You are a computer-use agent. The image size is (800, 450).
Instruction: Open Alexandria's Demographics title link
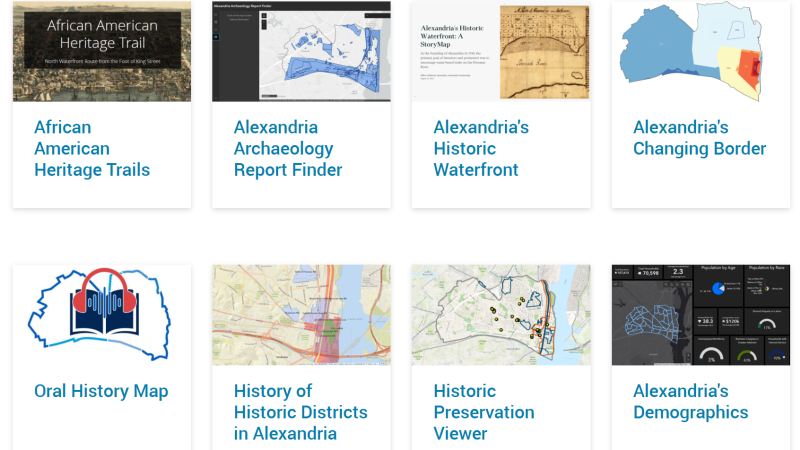click(x=690, y=401)
